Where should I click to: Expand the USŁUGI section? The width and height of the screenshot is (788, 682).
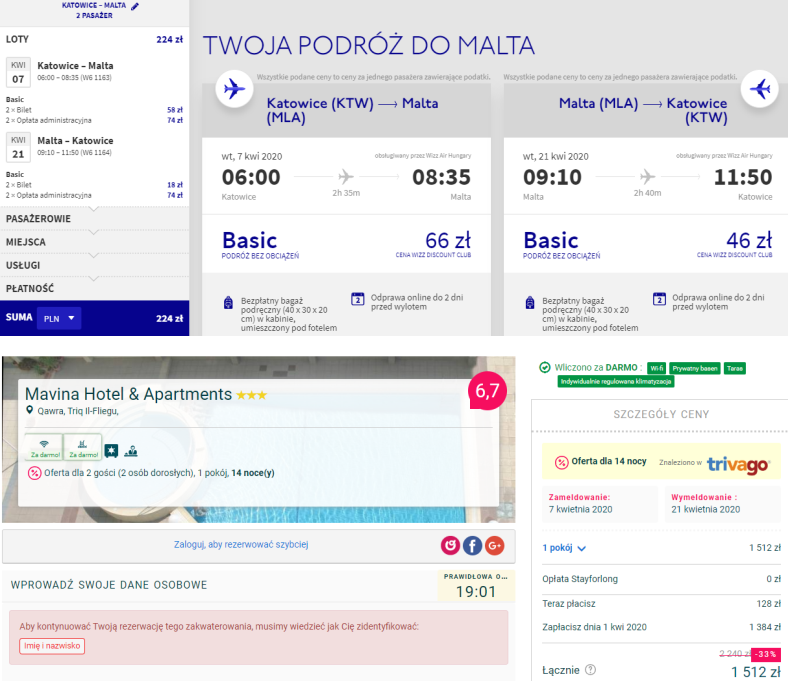94,265
